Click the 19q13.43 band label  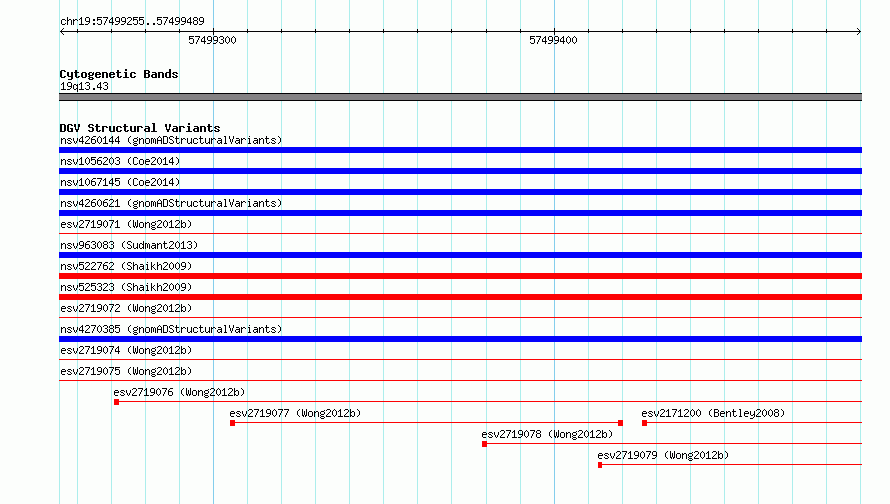click(x=84, y=86)
